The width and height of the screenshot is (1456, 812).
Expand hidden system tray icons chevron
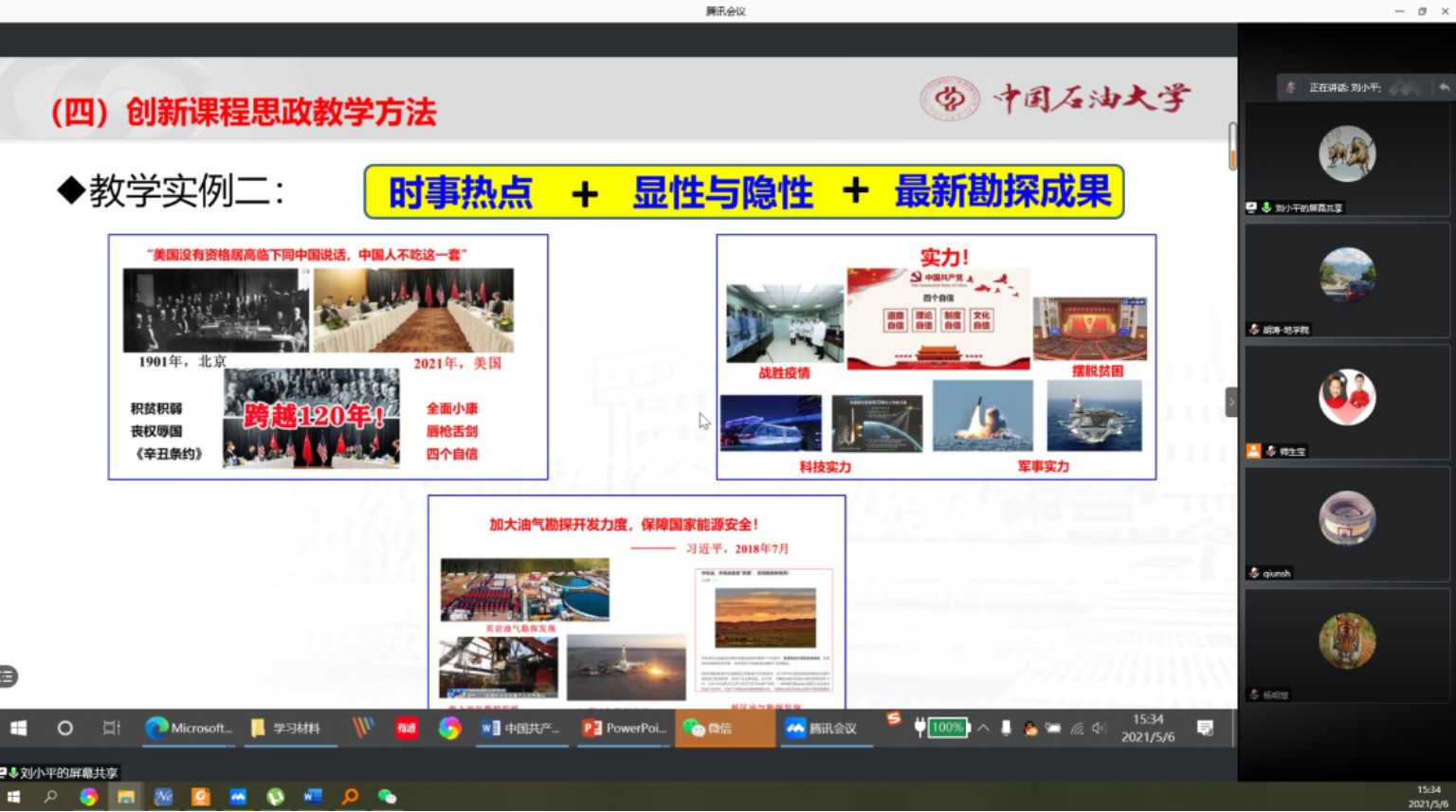coord(983,728)
